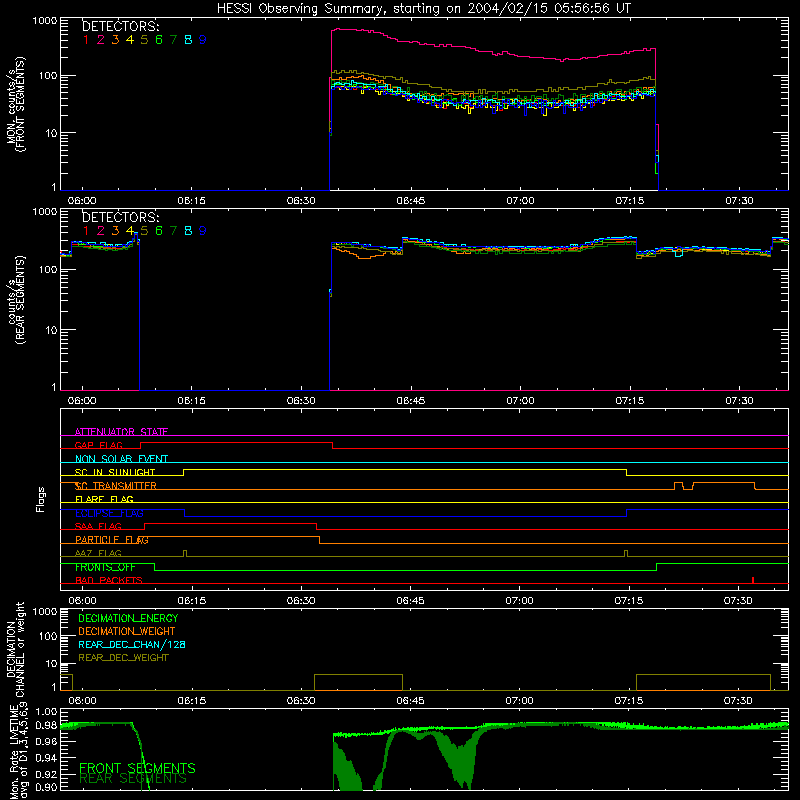Click 0.98 tick on livetime y-axis
The height and width of the screenshot is (800, 800).
pos(47,725)
